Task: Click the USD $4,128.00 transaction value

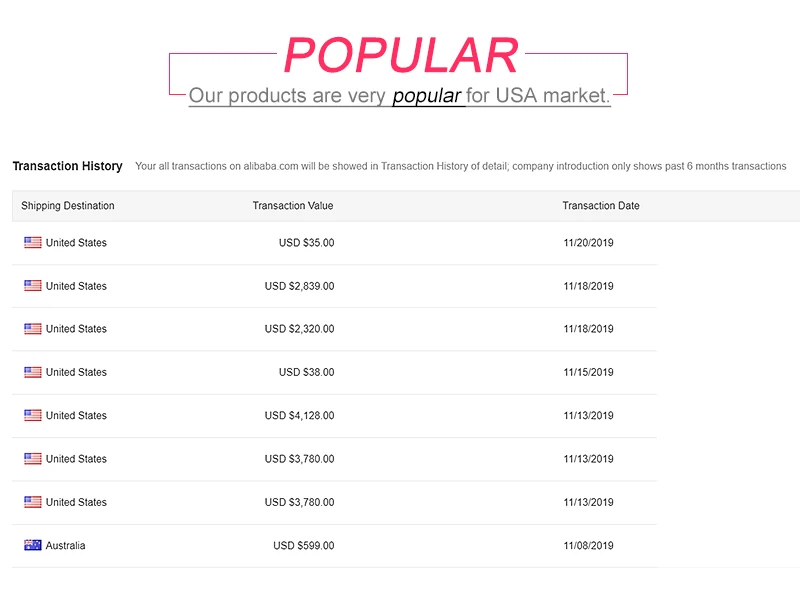Action: (300, 415)
